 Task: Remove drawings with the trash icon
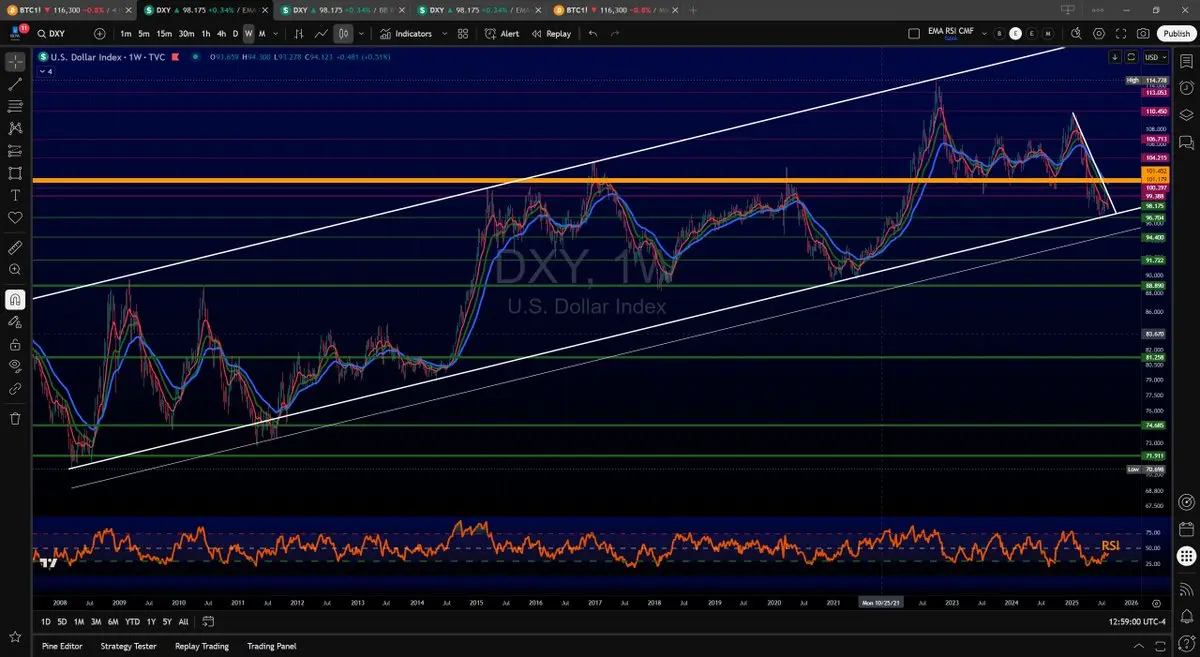click(x=15, y=418)
